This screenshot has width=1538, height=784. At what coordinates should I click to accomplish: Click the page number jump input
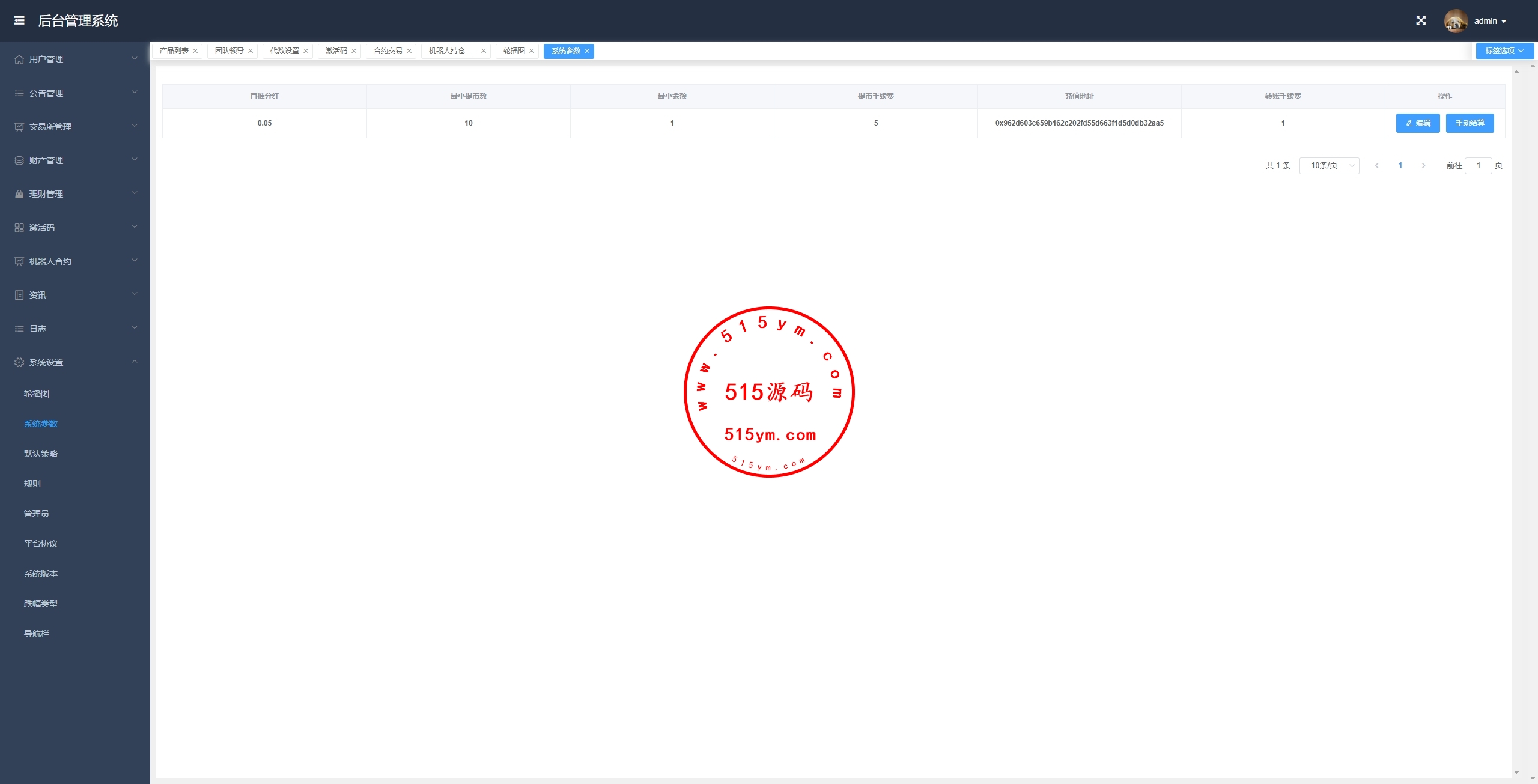click(x=1478, y=165)
